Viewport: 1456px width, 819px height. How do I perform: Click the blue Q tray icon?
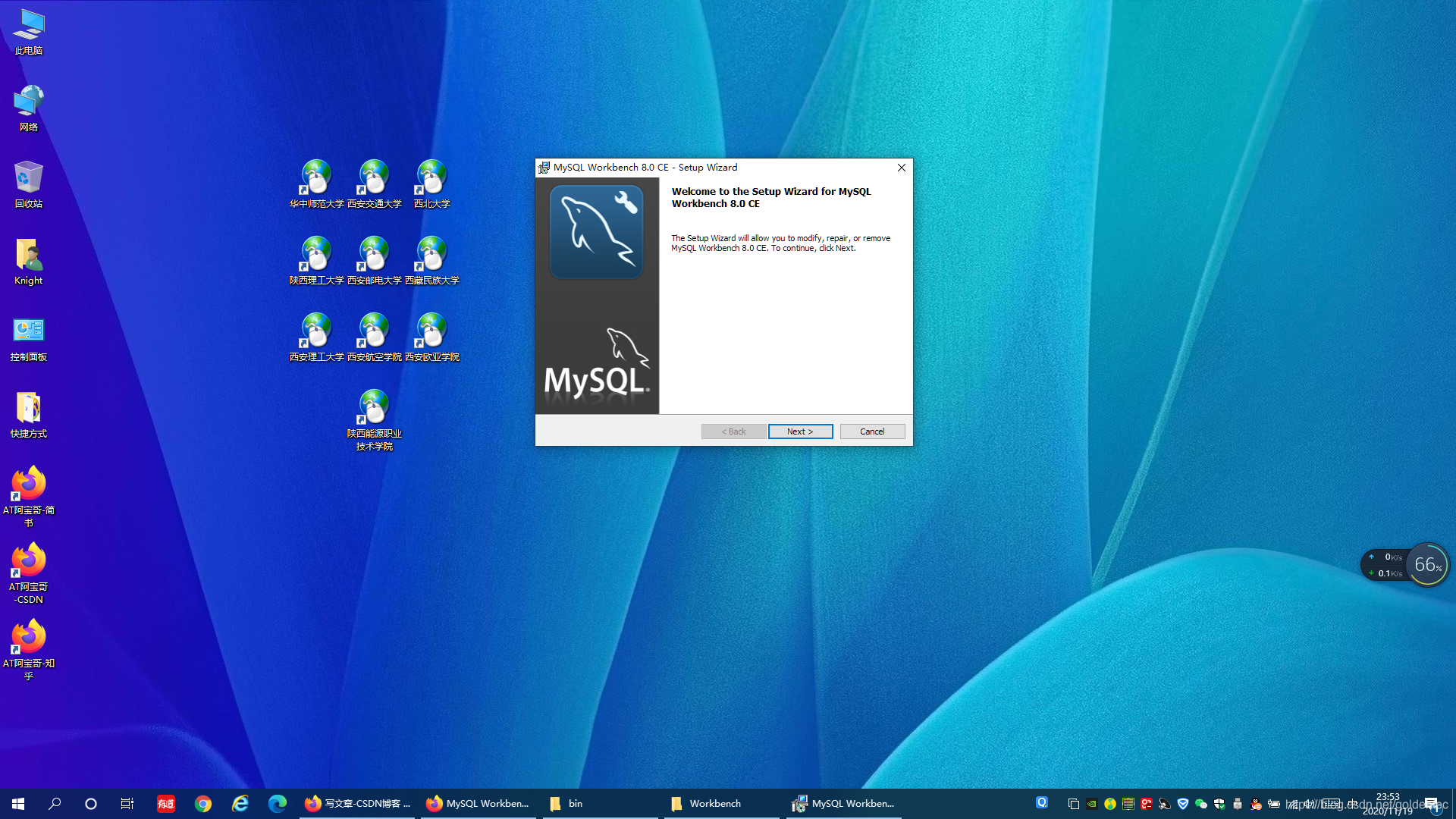(x=1042, y=802)
